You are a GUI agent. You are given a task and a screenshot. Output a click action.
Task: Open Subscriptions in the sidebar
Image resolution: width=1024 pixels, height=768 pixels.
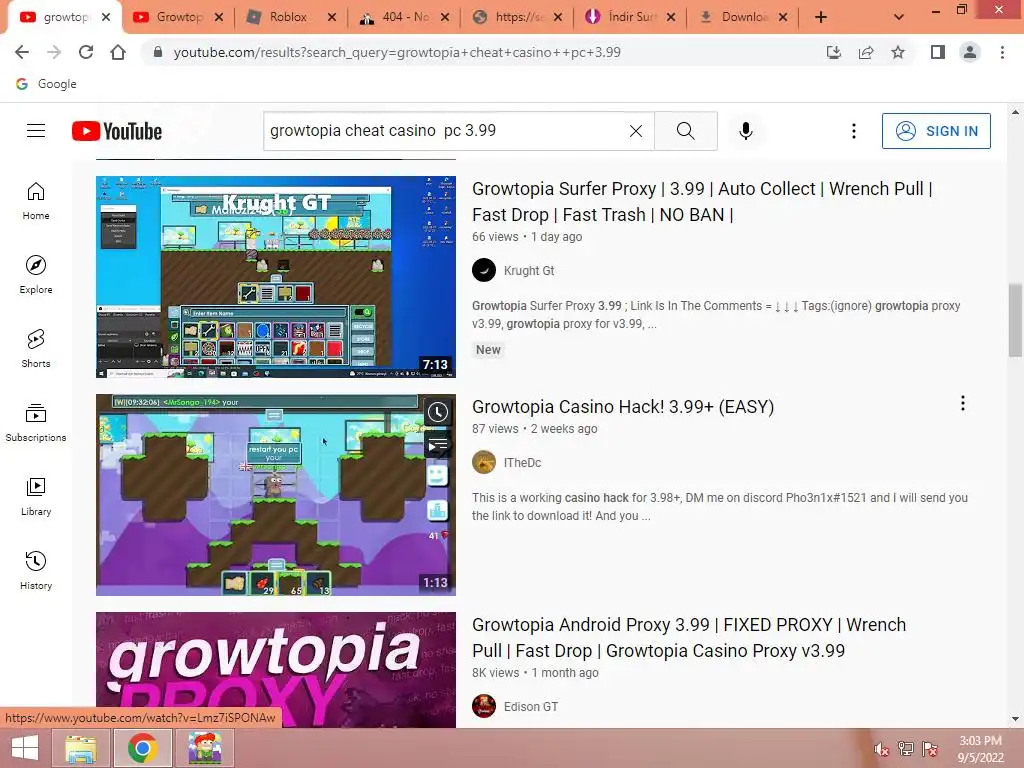tap(36, 423)
